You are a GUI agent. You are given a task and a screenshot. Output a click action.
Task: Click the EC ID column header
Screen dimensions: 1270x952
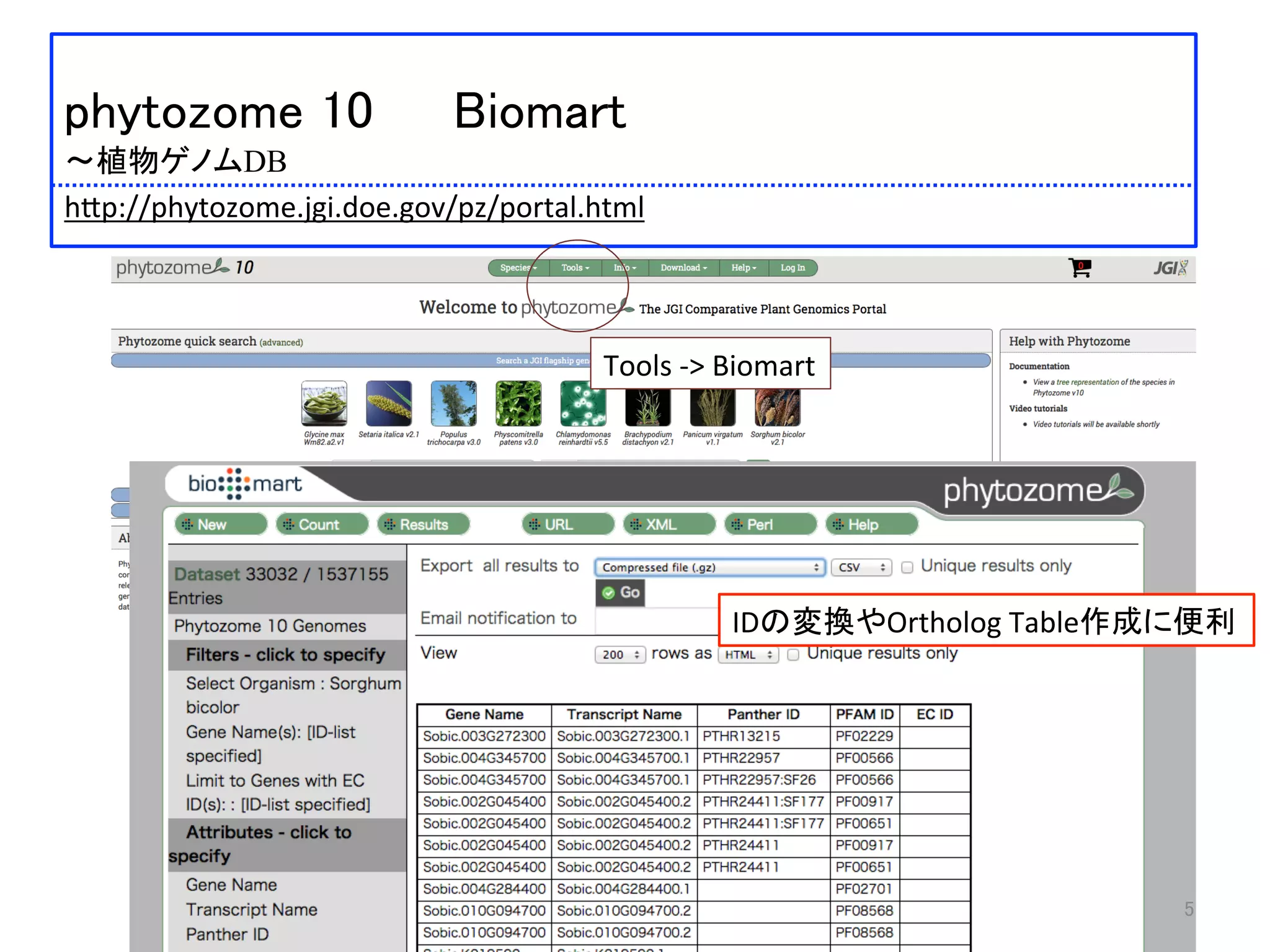935,715
